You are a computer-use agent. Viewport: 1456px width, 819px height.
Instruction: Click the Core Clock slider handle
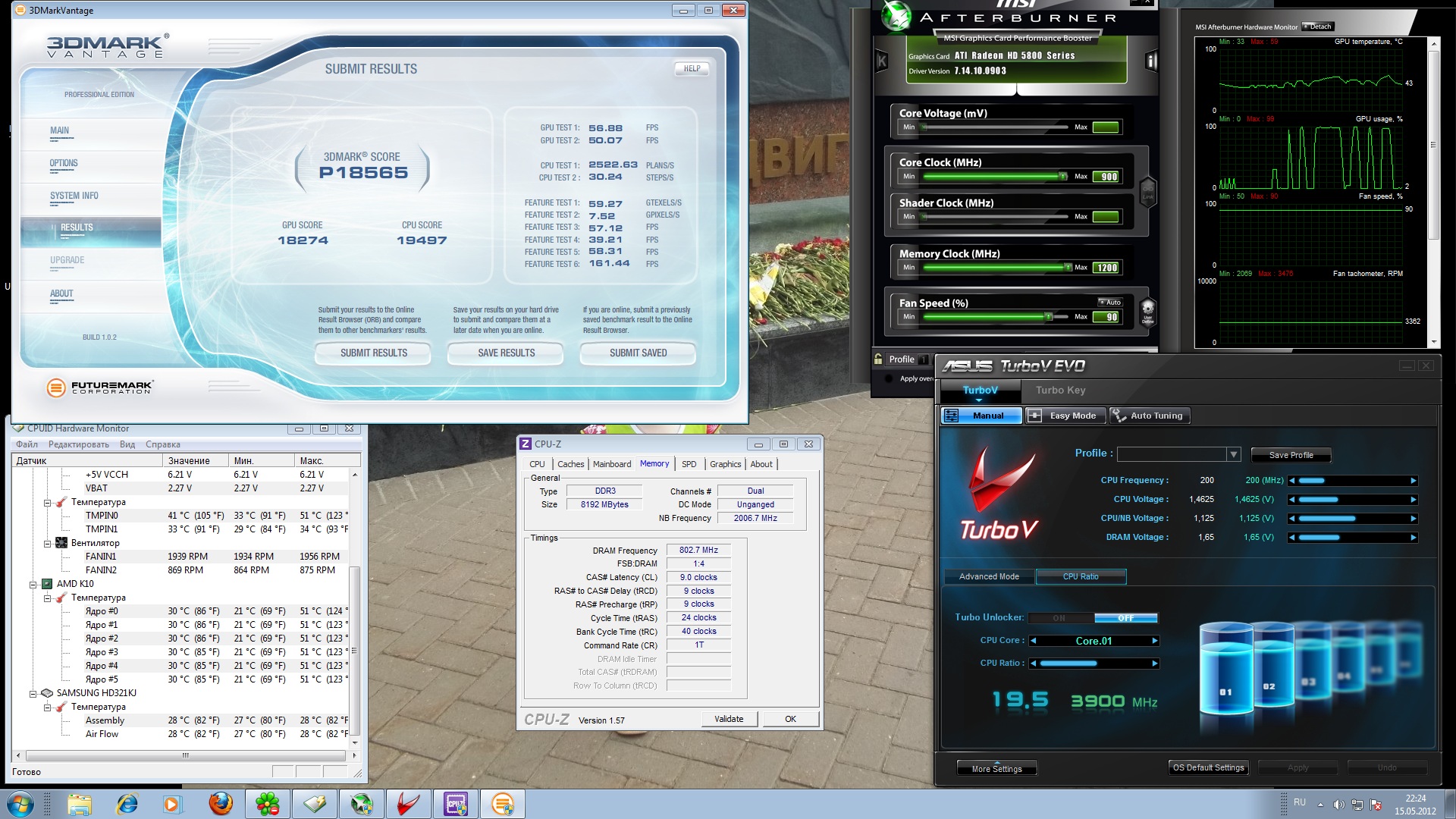pos(1063,177)
